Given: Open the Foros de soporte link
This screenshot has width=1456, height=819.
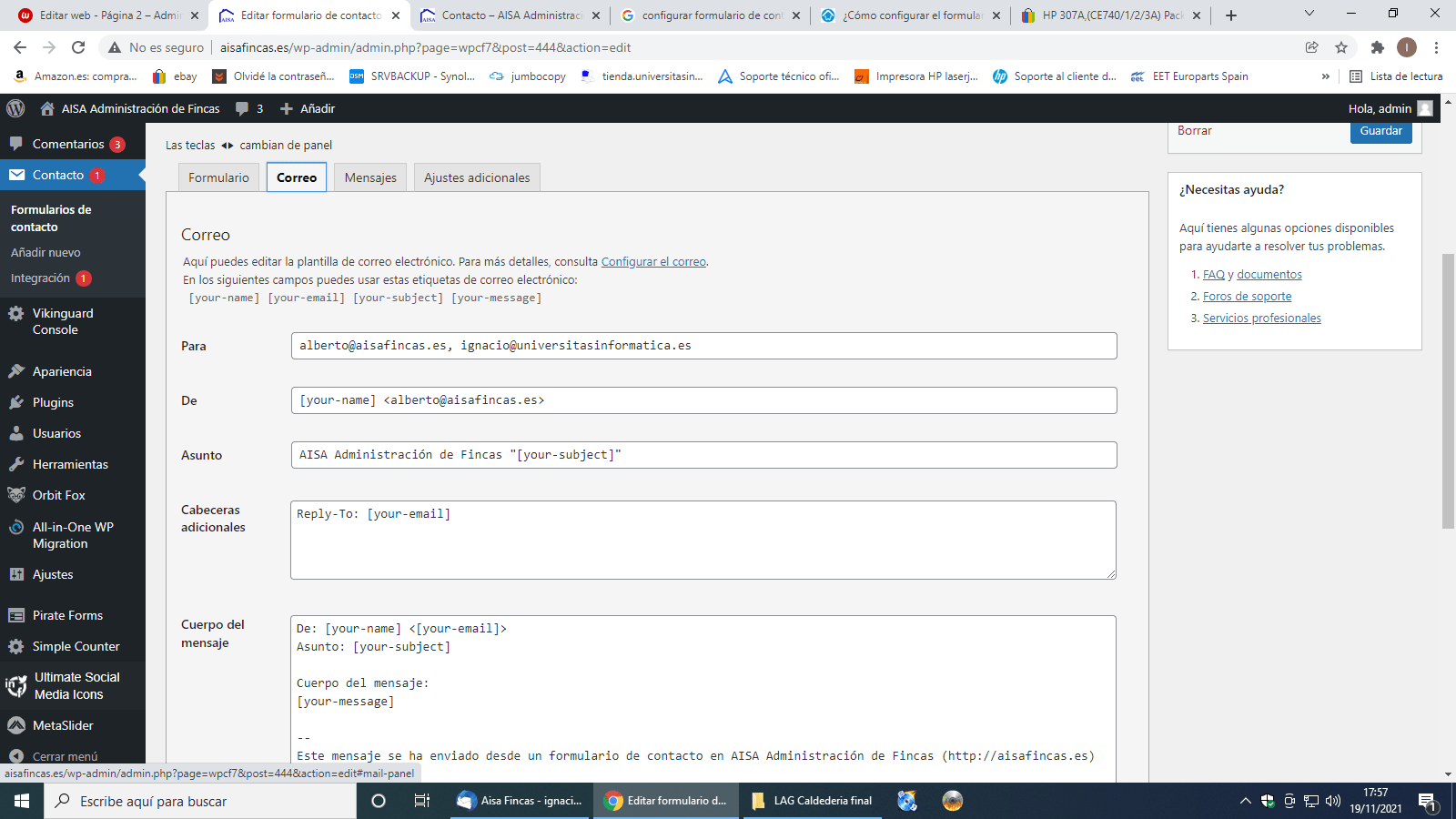Looking at the screenshot, I should coord(1247,297).
